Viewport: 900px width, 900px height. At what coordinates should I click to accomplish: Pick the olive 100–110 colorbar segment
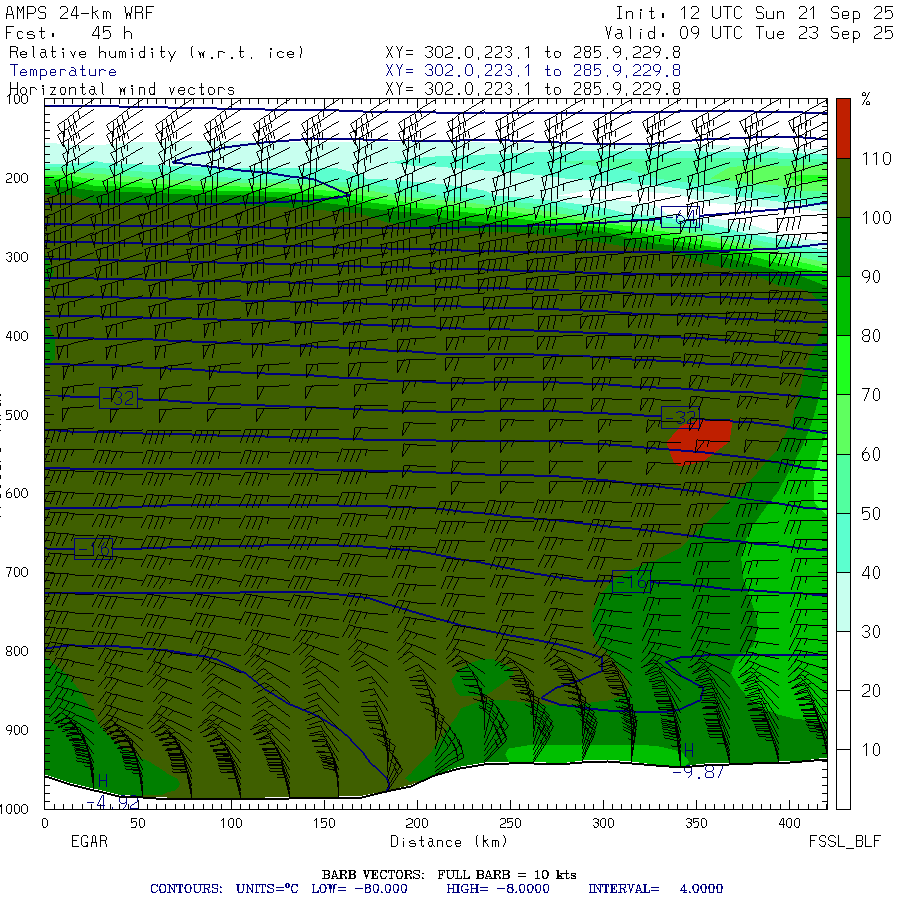(843, 188)
